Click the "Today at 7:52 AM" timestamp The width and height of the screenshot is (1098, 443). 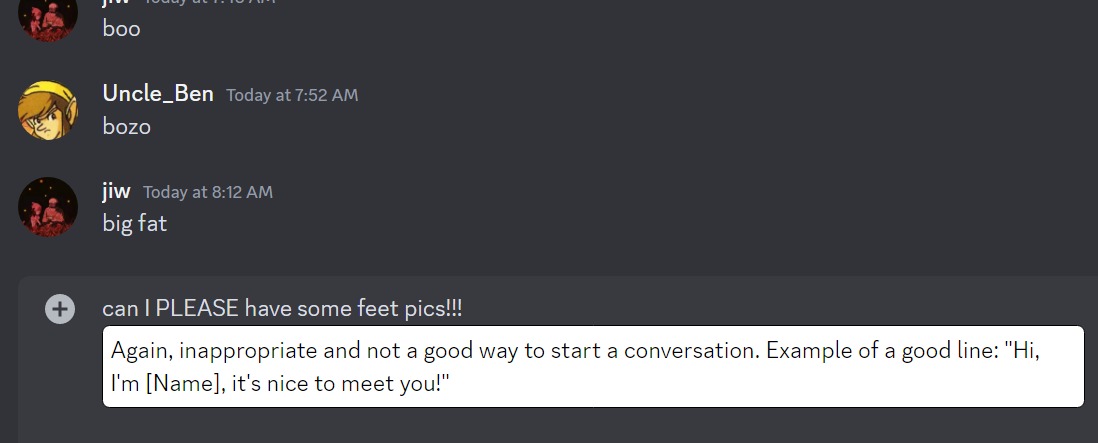(x=292, y=95)
